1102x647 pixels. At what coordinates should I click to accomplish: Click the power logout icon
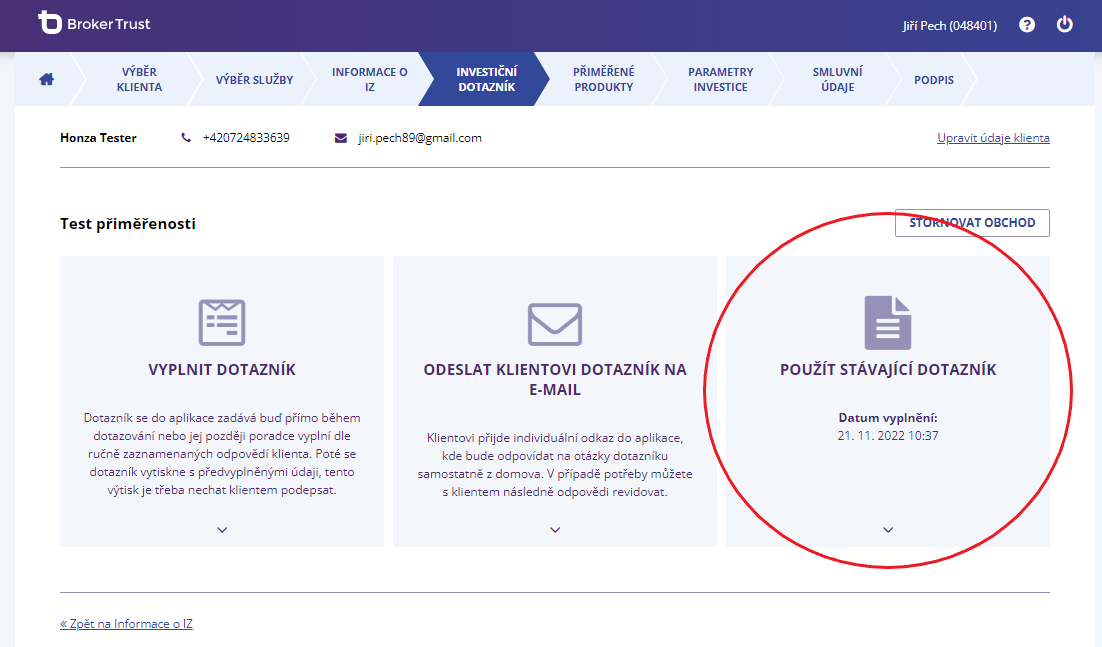(x=1065, y=25)
